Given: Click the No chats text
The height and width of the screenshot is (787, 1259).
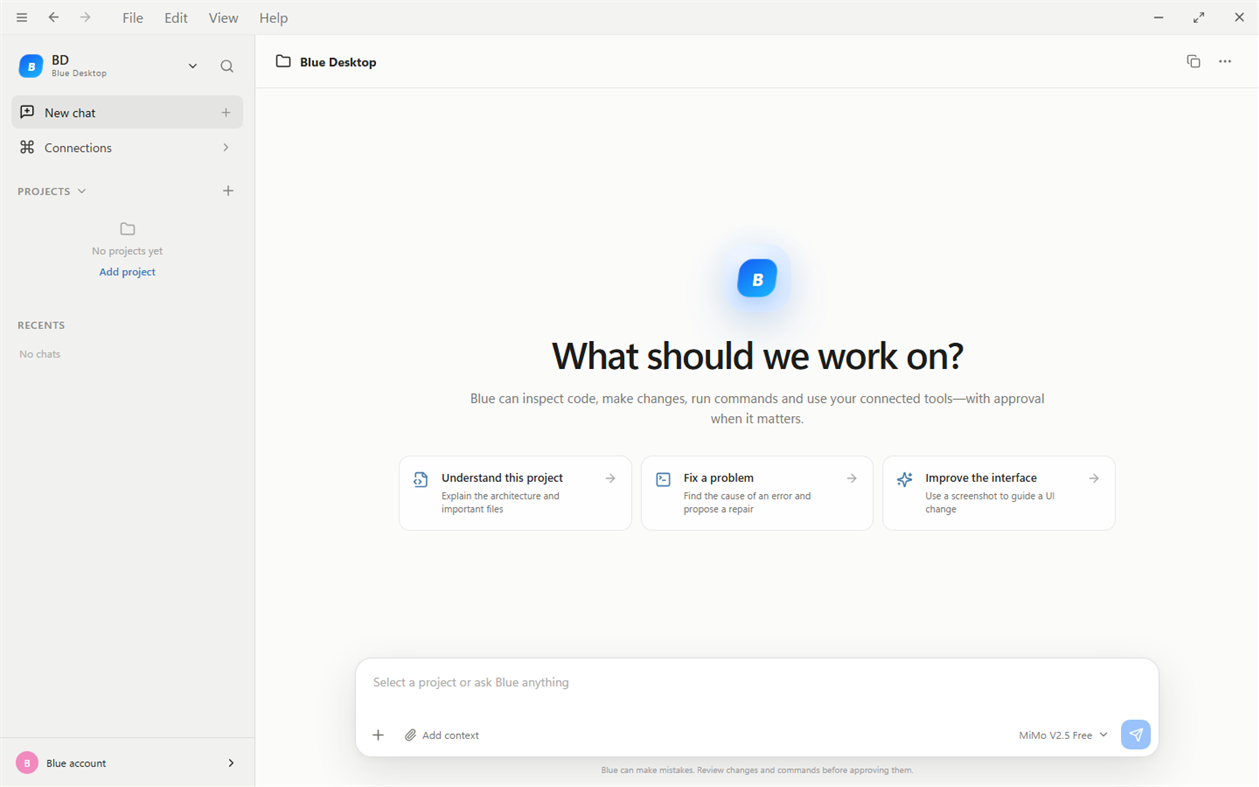Looking at the screenshot, I should 40,354.
